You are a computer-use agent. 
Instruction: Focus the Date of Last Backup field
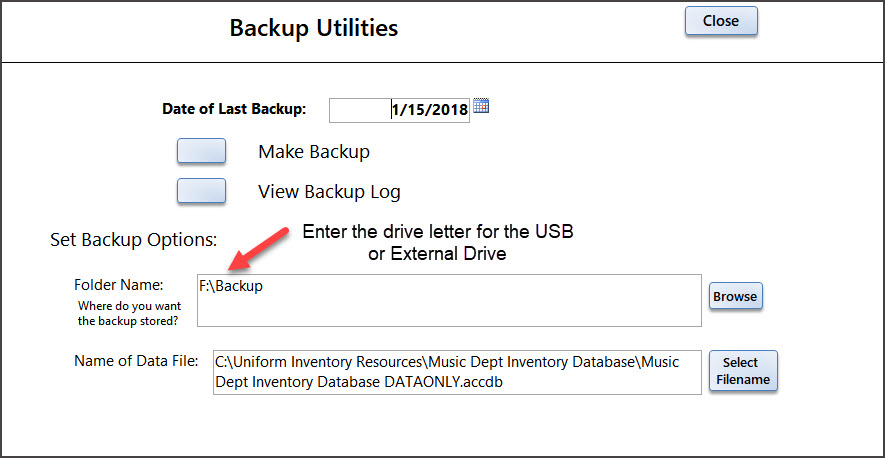[399, 109]
